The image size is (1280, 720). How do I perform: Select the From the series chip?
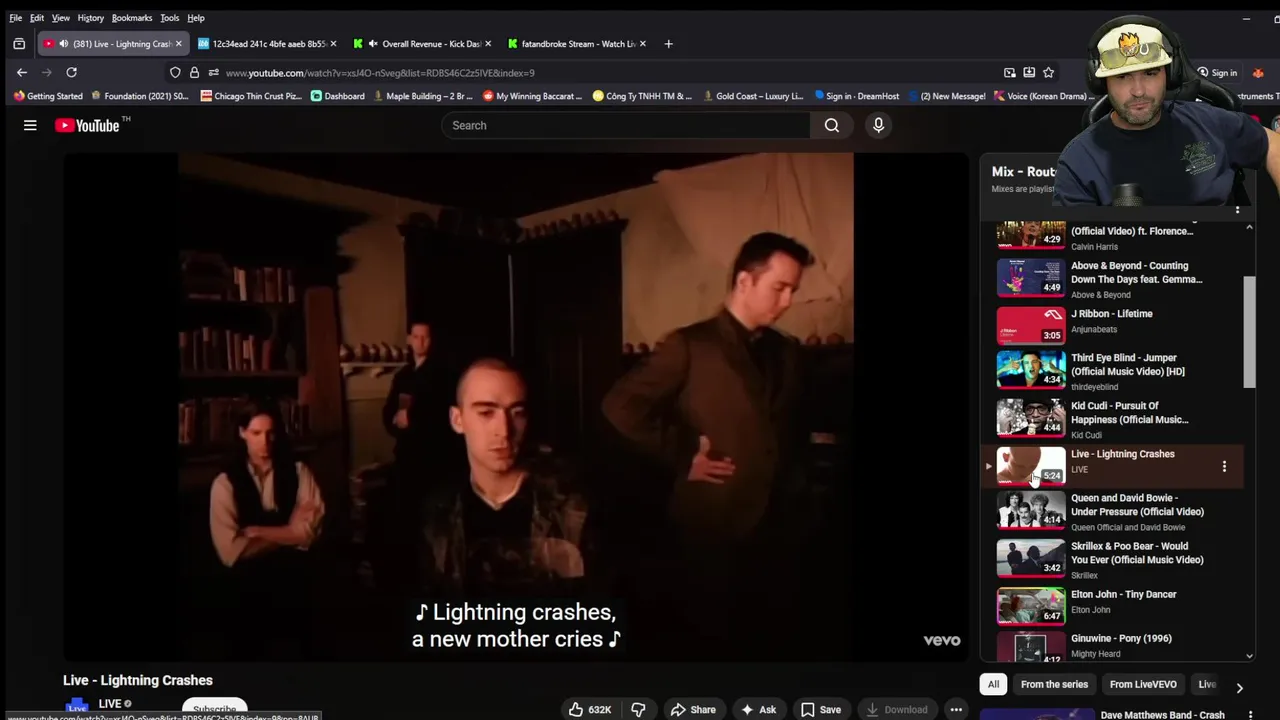click(x=1054, y=684)
